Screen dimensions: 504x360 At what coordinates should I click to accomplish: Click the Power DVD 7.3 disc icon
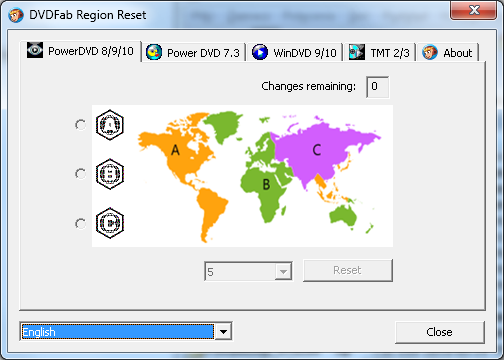(x=154, y=52)
